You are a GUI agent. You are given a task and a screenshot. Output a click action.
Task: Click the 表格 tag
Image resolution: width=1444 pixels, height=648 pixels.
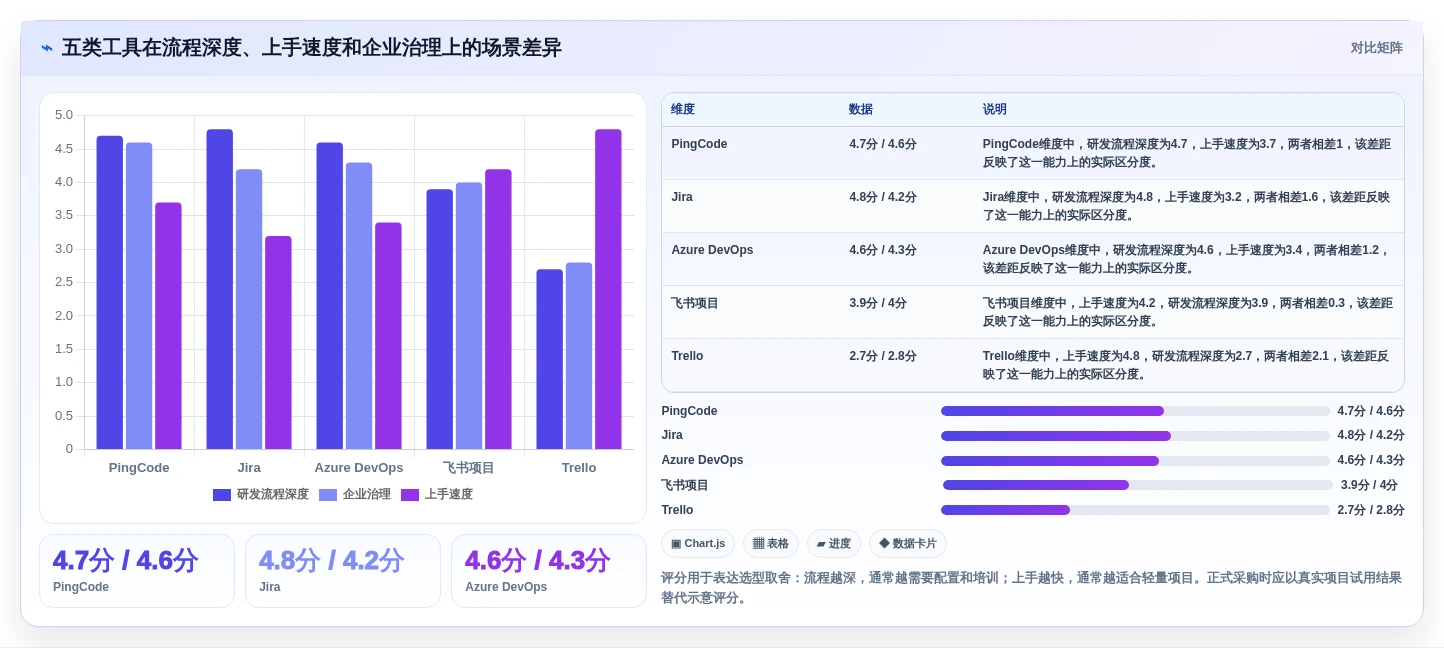pos(771,544)
